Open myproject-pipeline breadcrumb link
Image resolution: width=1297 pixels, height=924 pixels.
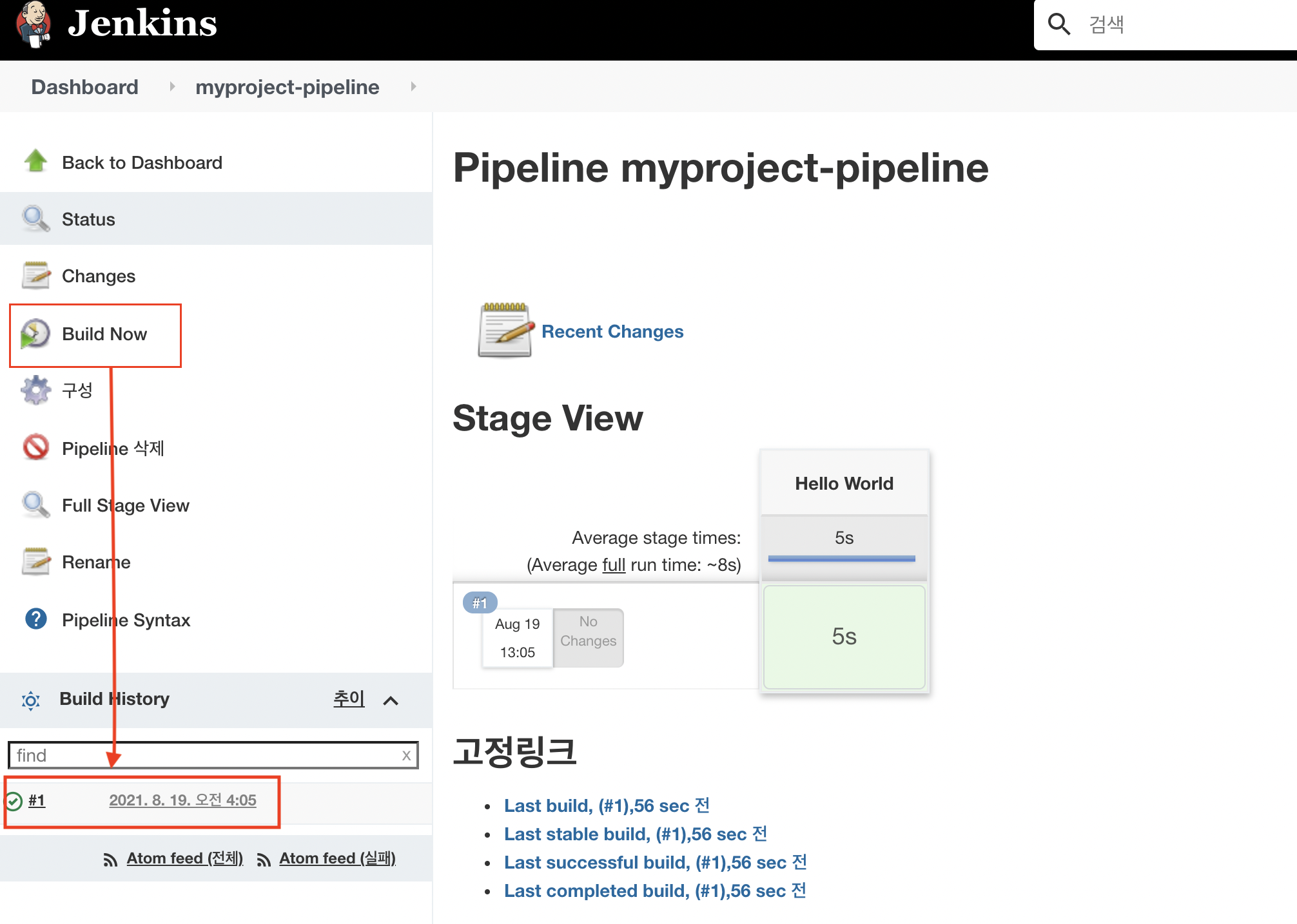pos(287,87)
